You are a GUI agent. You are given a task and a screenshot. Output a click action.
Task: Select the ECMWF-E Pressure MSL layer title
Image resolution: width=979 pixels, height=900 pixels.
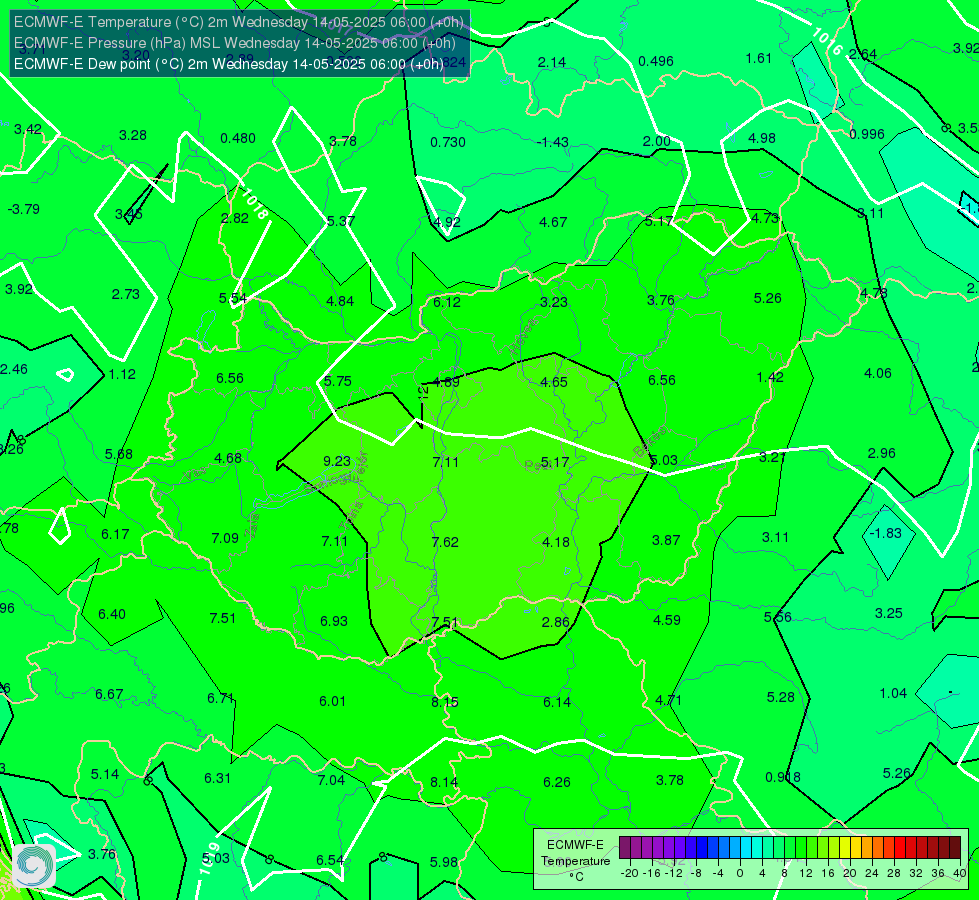coord(235,43)
